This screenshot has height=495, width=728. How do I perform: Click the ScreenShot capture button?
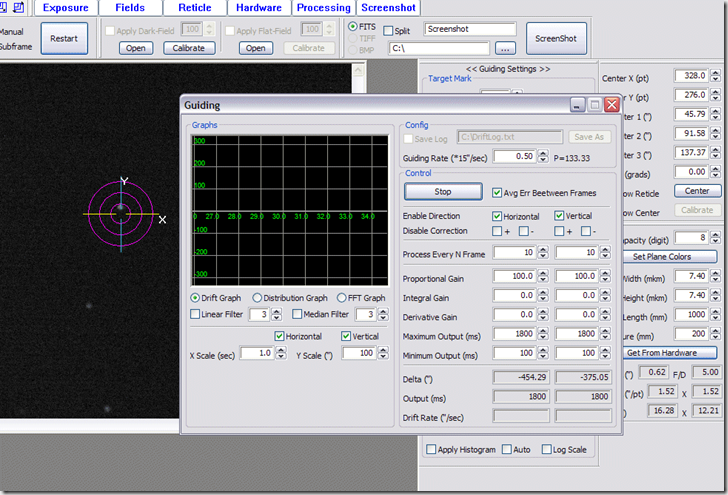(x=556, y=38)
